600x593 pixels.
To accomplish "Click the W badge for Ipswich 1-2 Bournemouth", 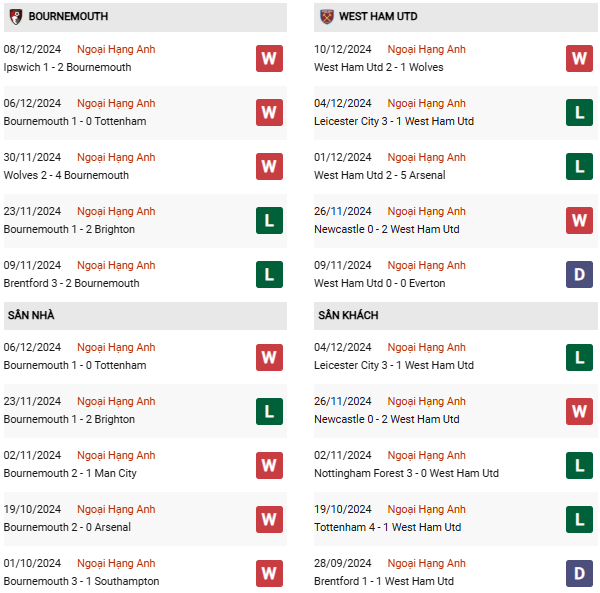I will (269, 59).
